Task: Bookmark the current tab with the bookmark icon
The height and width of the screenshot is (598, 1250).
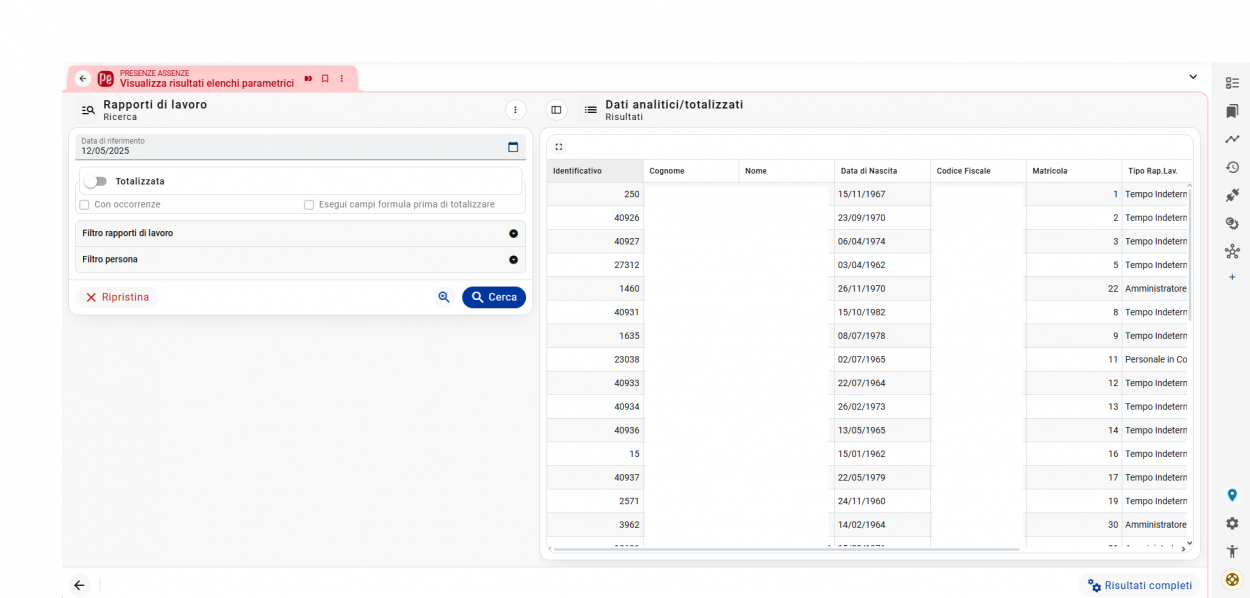Action: tap(325, 78)
